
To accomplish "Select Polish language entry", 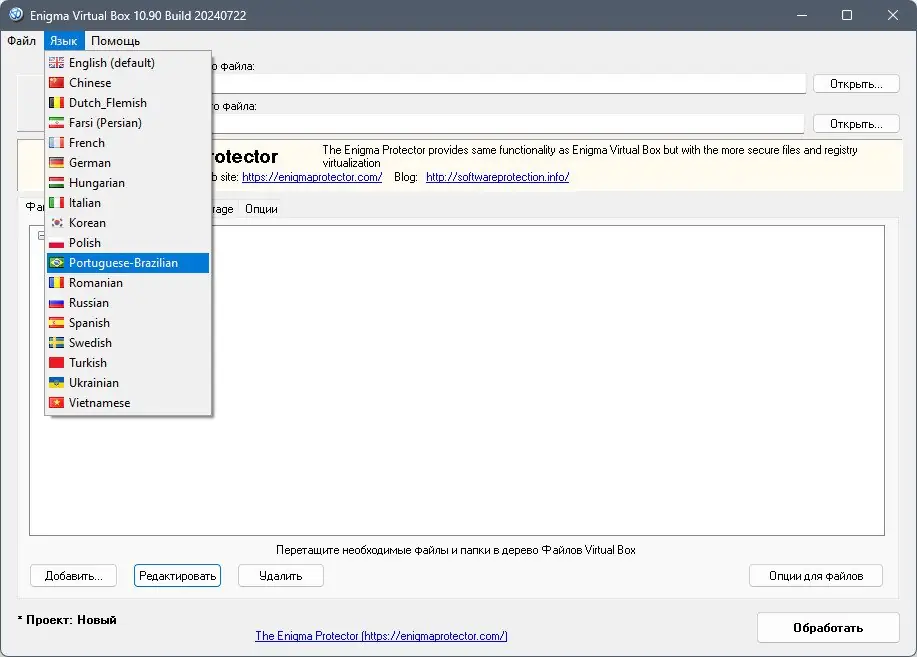I will pos(127,243).
